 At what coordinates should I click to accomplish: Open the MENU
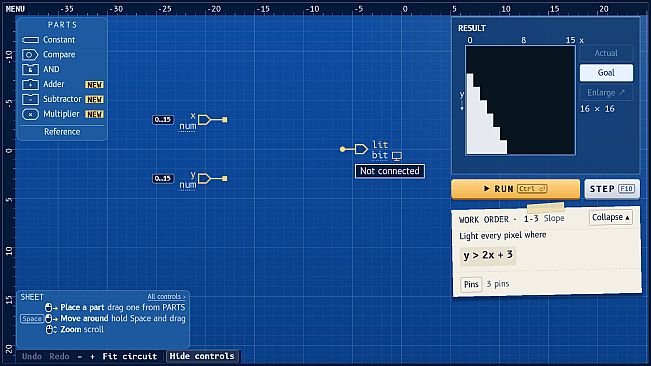coord(15,9)
